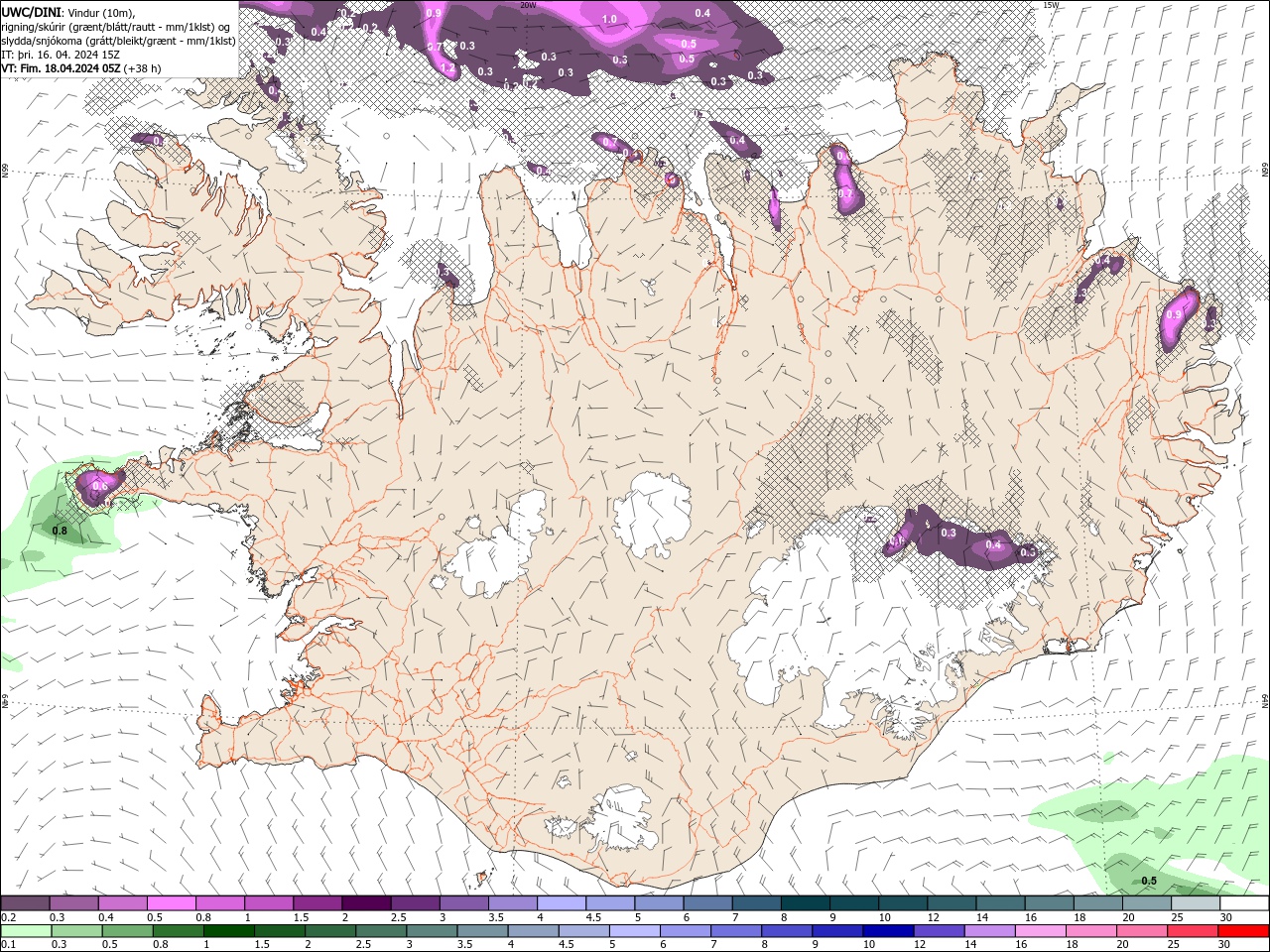Click the '3.5' label under the upper legend row

[x=496, y=917]
